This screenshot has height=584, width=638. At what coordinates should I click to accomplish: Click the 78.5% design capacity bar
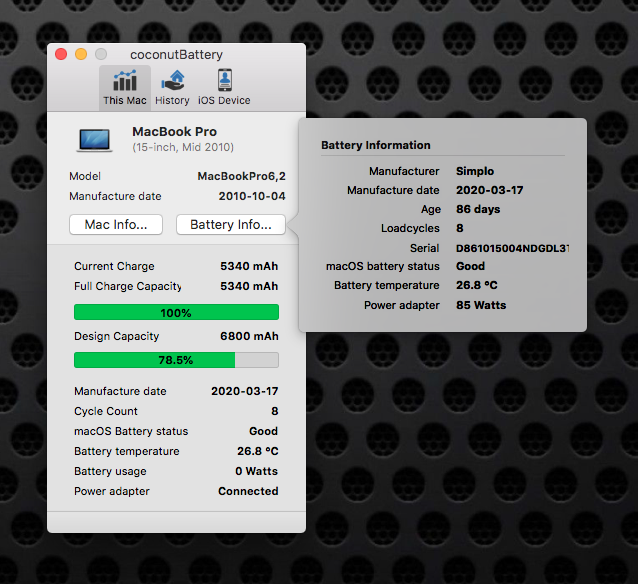coord(176,360)
